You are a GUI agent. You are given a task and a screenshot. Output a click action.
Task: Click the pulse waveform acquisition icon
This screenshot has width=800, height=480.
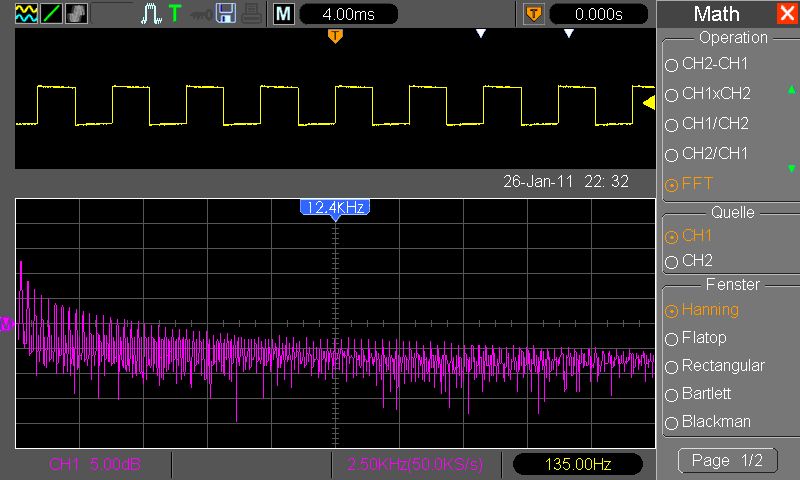point(151,14)
